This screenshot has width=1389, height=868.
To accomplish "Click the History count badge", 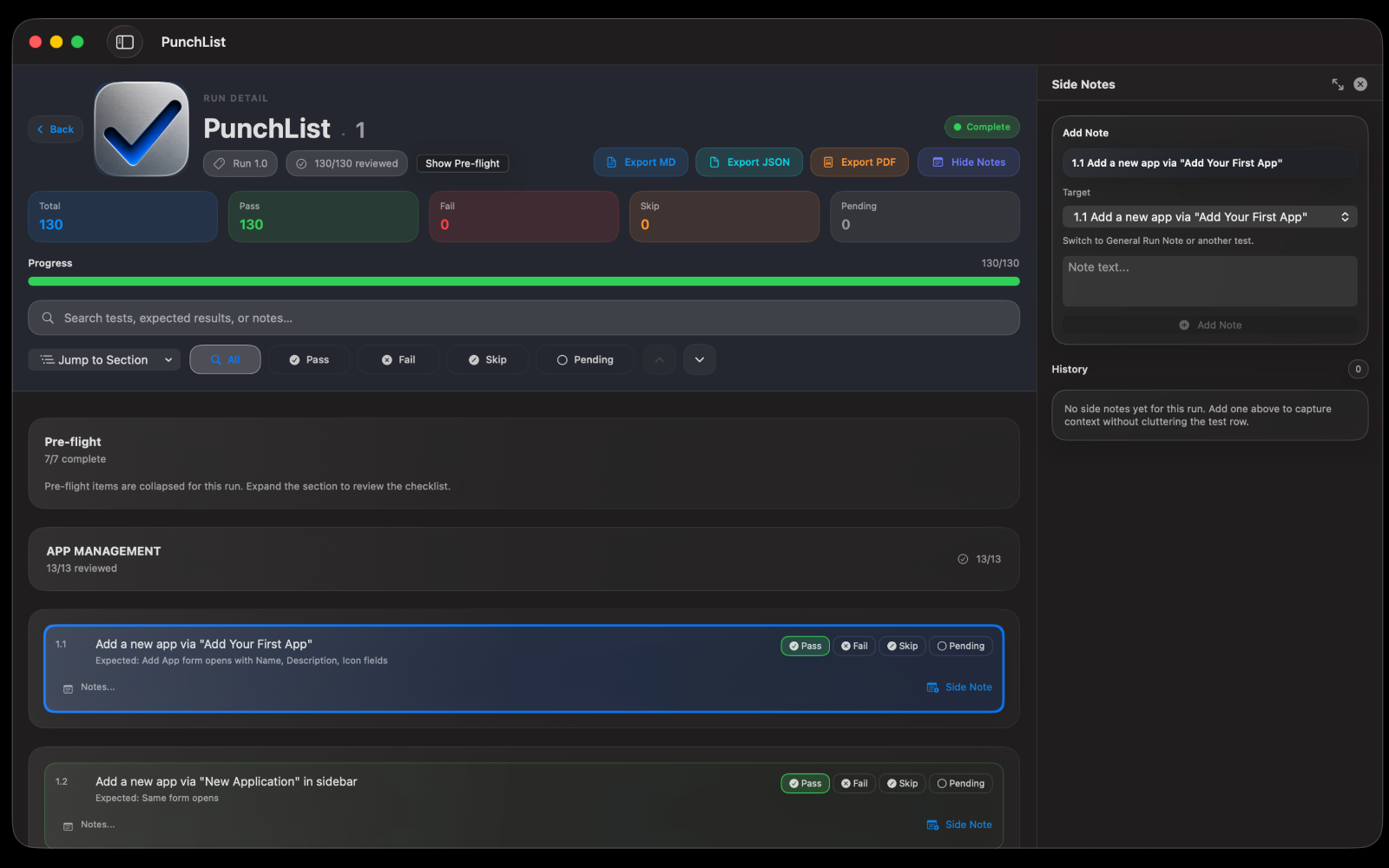I will tap(1358, 369).
